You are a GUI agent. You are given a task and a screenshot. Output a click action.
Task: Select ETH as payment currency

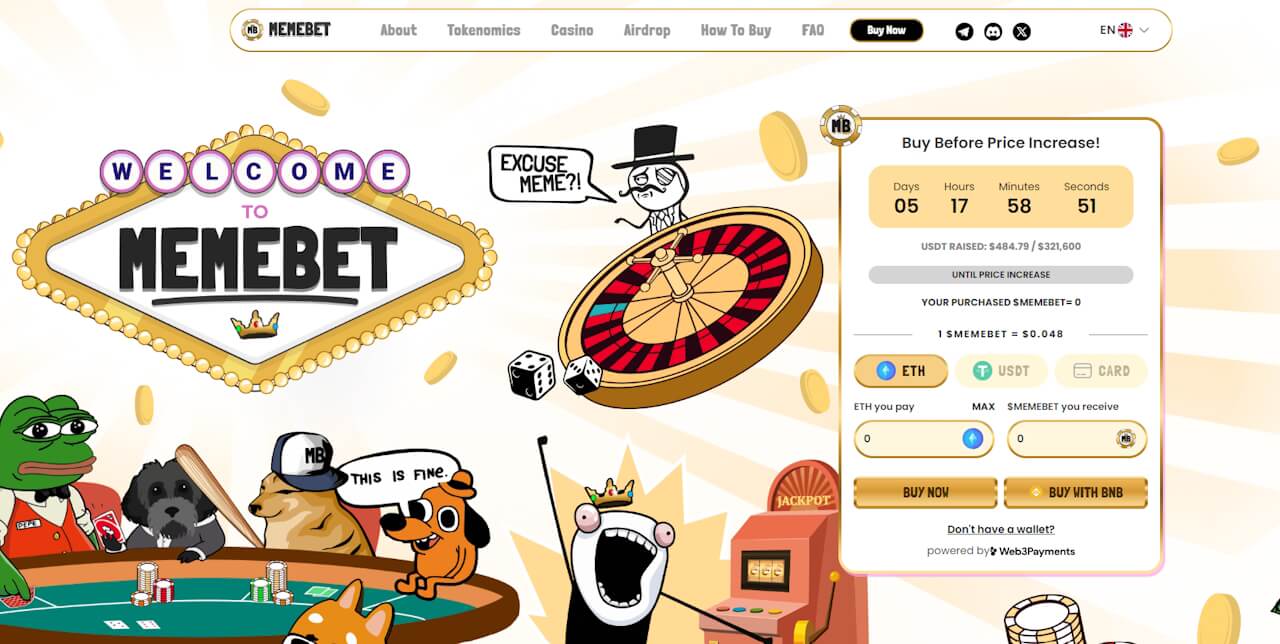click(900, 371)
